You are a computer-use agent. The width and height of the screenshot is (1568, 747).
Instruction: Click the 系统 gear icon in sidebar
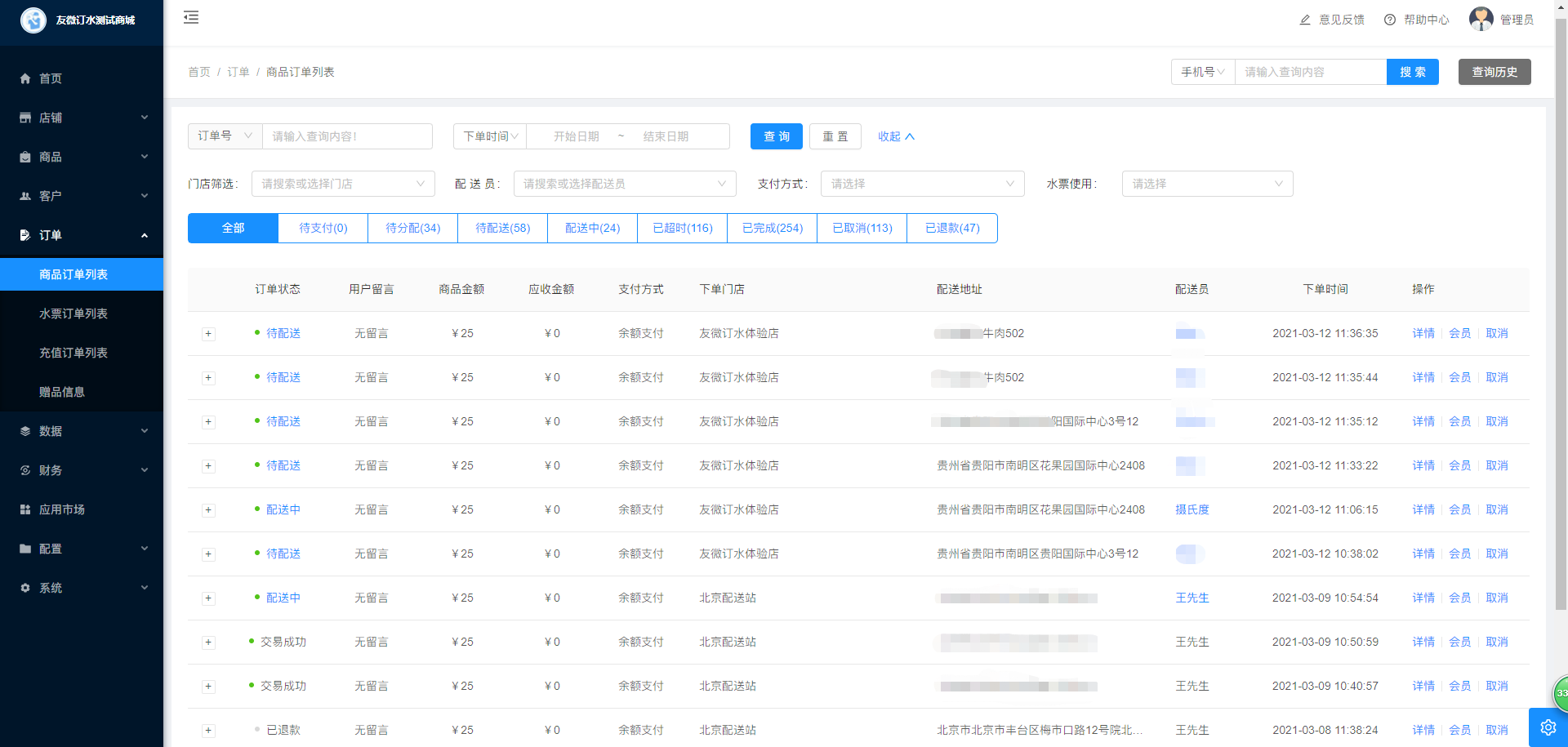[25, 588]
